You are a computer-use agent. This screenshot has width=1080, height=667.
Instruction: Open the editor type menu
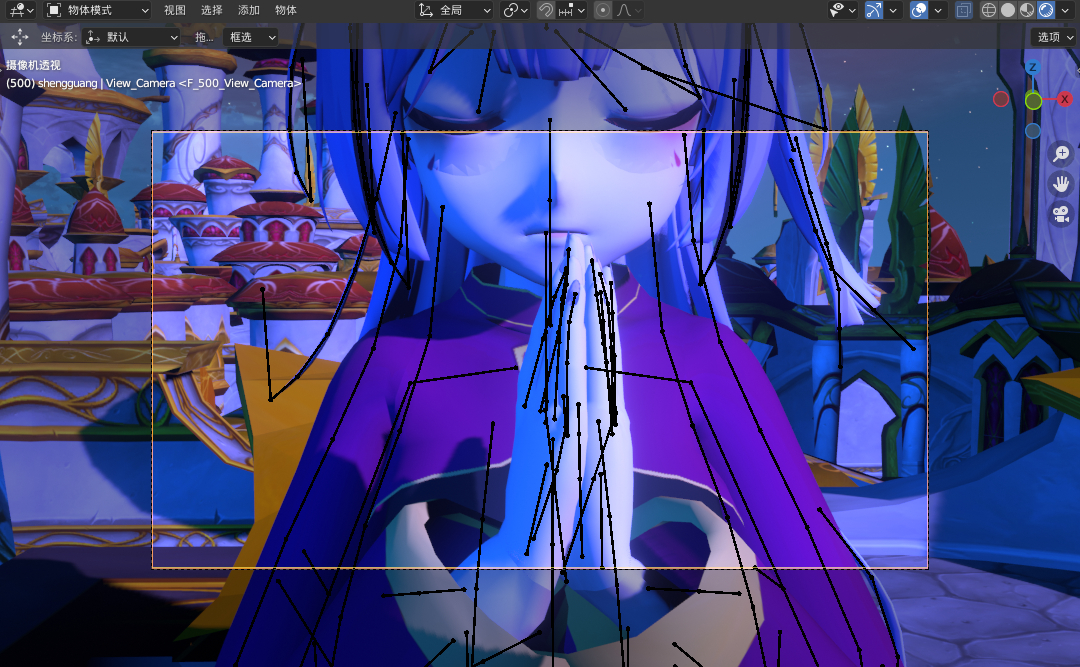[21, 10]
